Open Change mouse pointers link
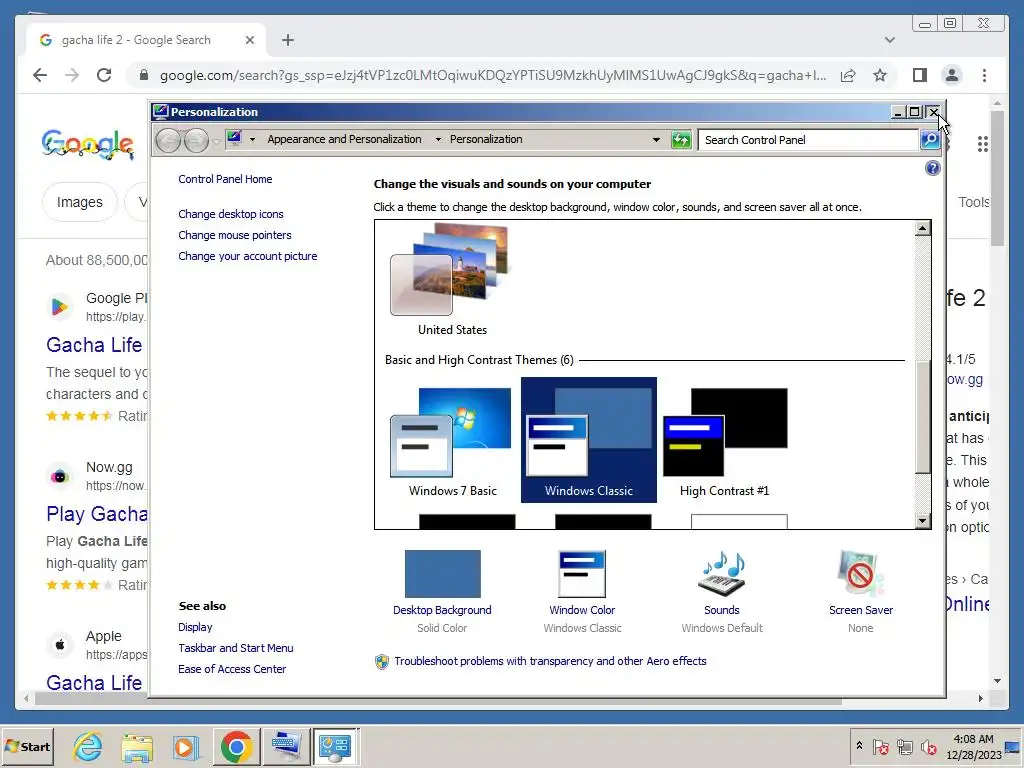 [234, 235]
